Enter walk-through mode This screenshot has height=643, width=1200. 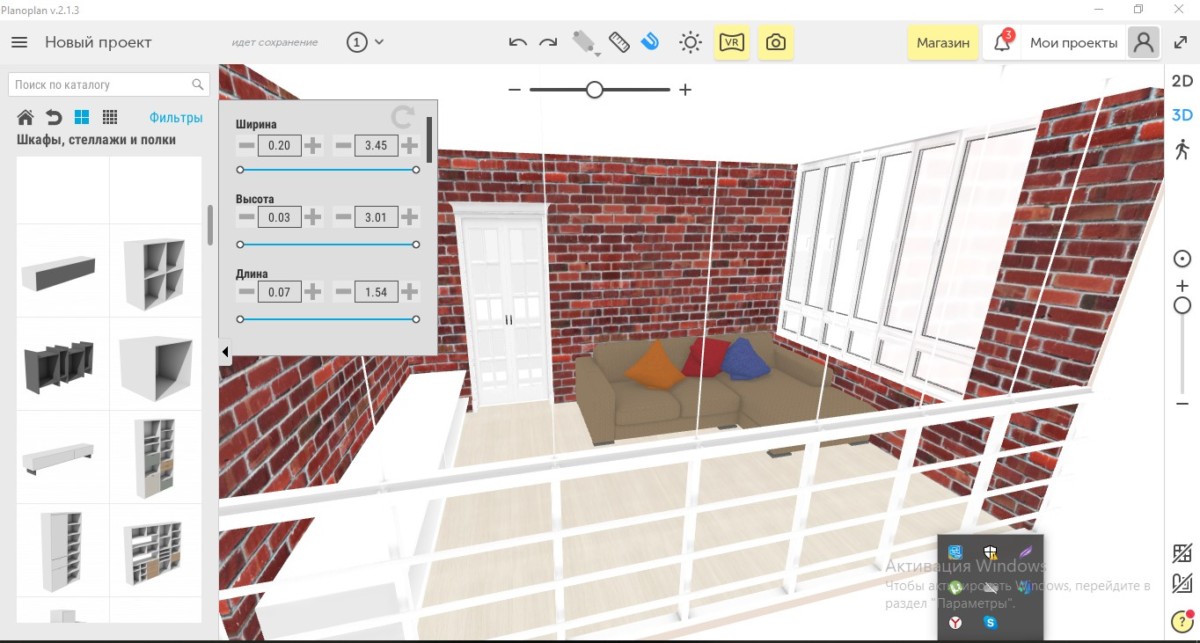1183,150
